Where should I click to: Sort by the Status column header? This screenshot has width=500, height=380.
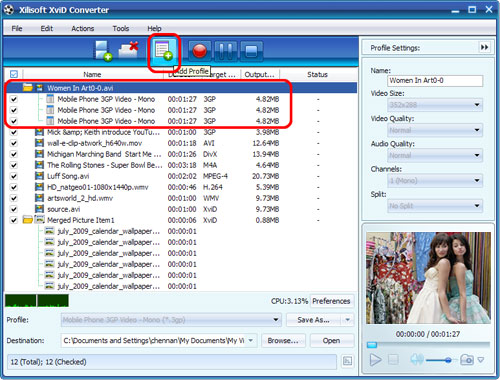coord(317,74)
